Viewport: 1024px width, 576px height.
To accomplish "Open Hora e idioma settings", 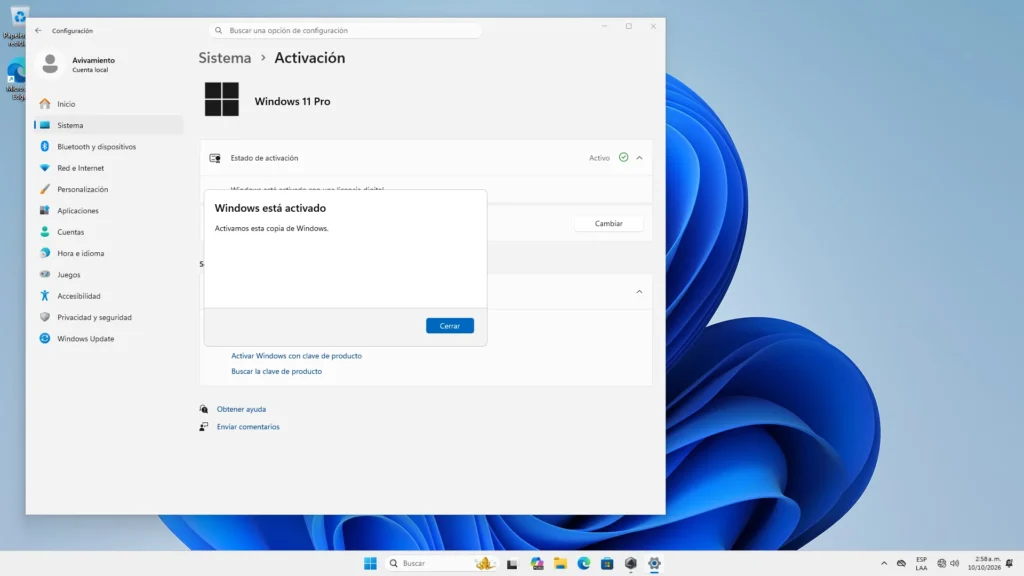I will [x=108, y=253].
